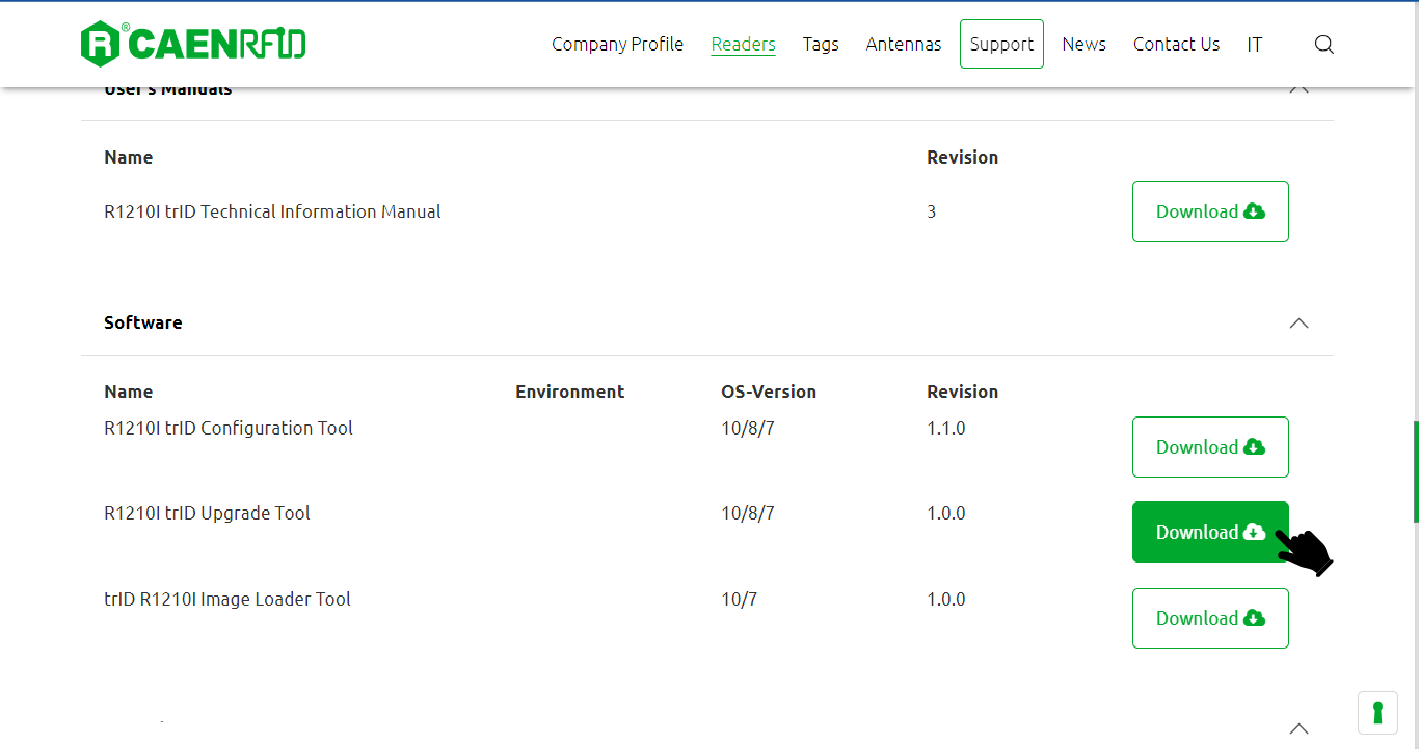Open the Readers menu item
This screenshot has height=749, width=1419.
coord(743,44)
